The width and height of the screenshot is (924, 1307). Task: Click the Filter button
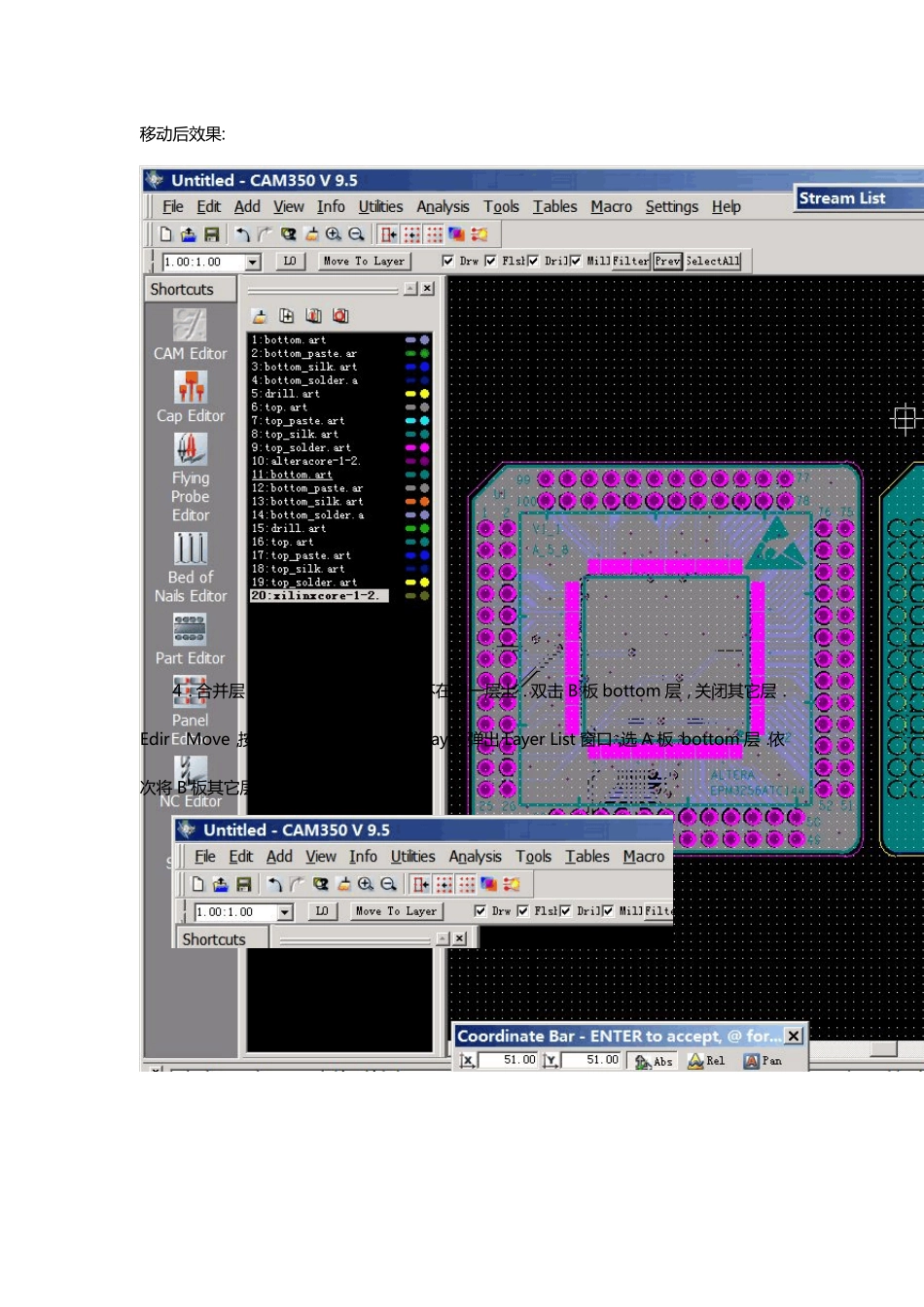(x=631, y=261)
